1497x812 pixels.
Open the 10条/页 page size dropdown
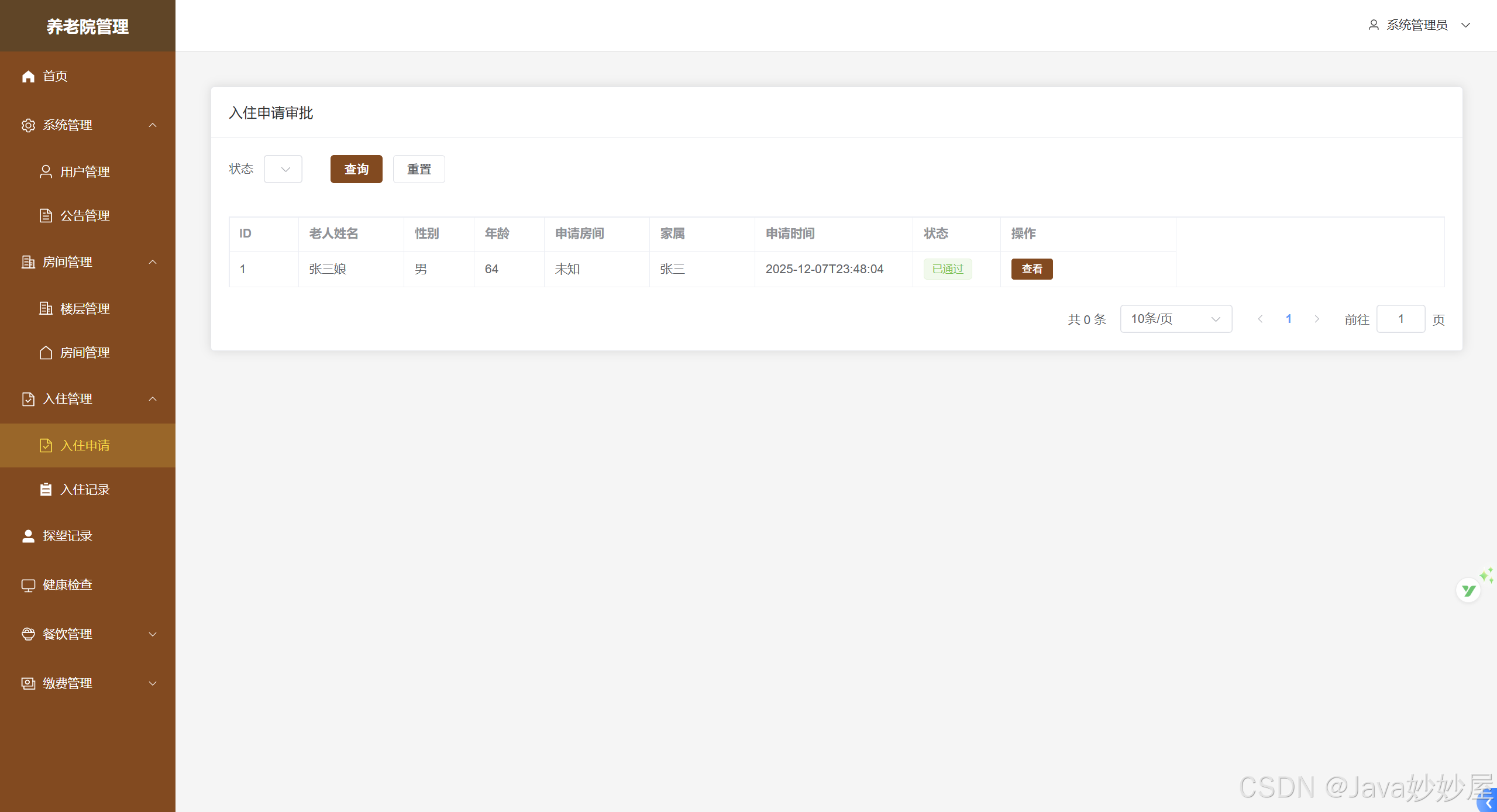tap(1175, 319)
